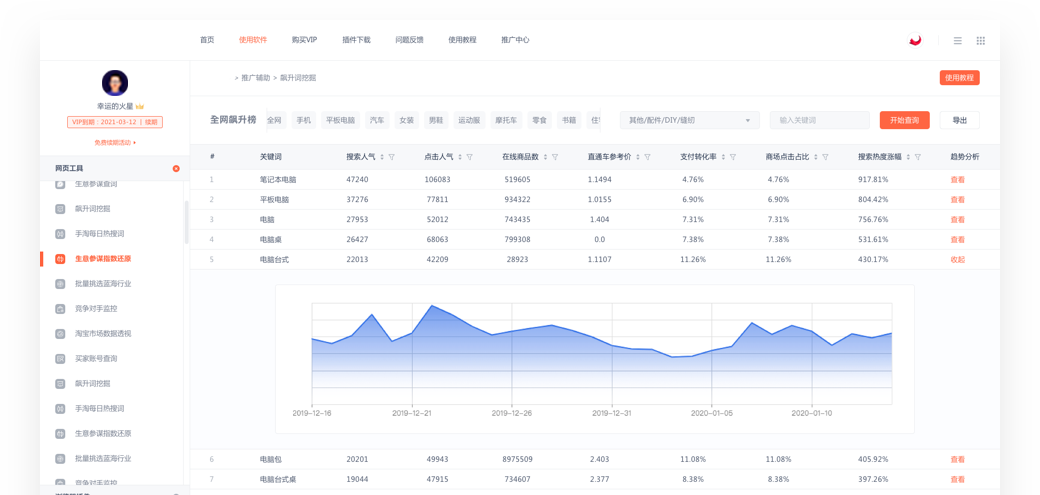The height and width of the screenshot is (495, 1040).
Task: Click the icon beside 淘宝市场数据透视
Action: [x=61, y=334]
